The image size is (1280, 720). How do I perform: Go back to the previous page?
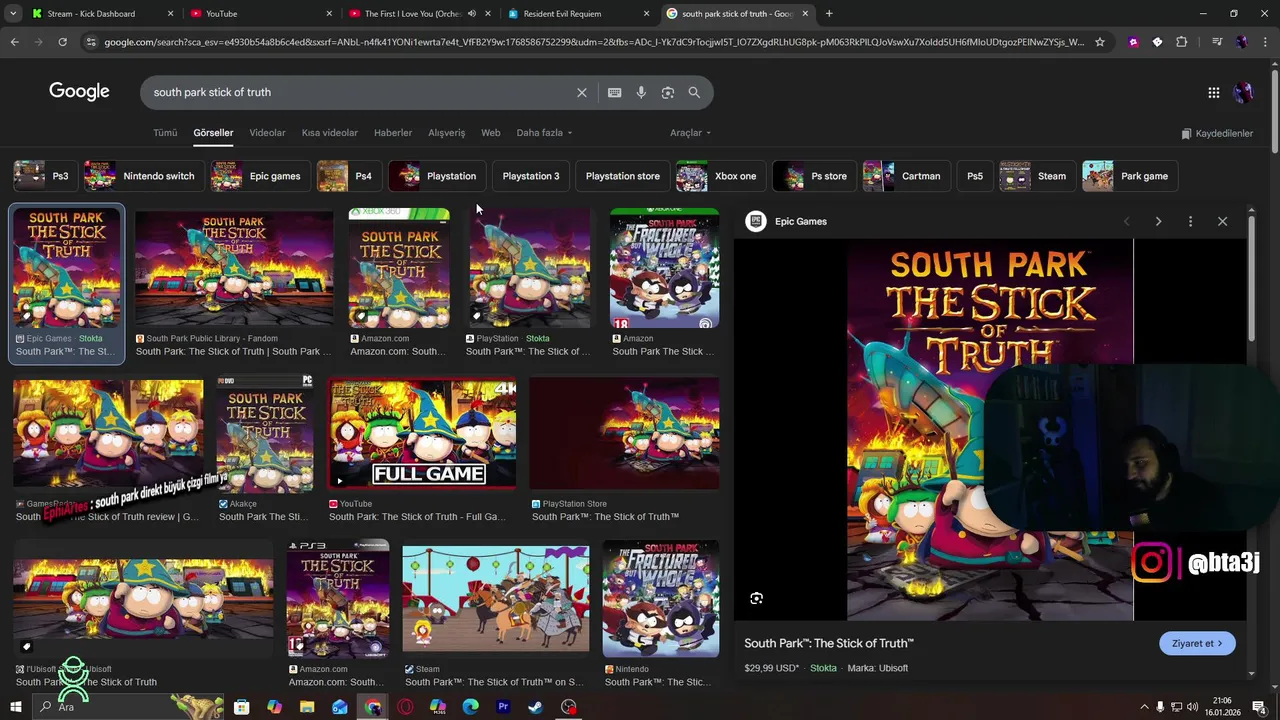point(14,42)
